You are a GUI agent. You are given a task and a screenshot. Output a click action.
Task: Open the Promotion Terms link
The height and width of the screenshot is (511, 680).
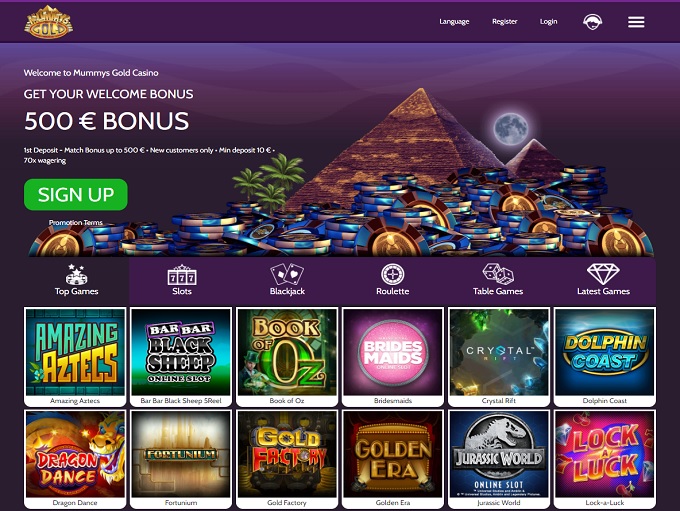[x=76, y=223]
